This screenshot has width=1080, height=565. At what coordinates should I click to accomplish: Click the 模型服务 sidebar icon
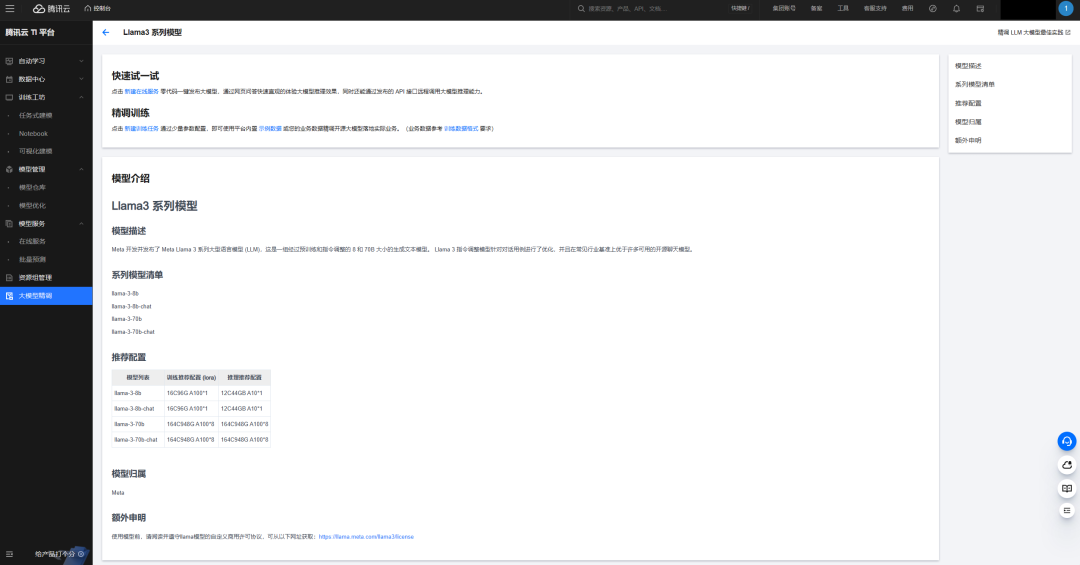click(x=9, y=224)
